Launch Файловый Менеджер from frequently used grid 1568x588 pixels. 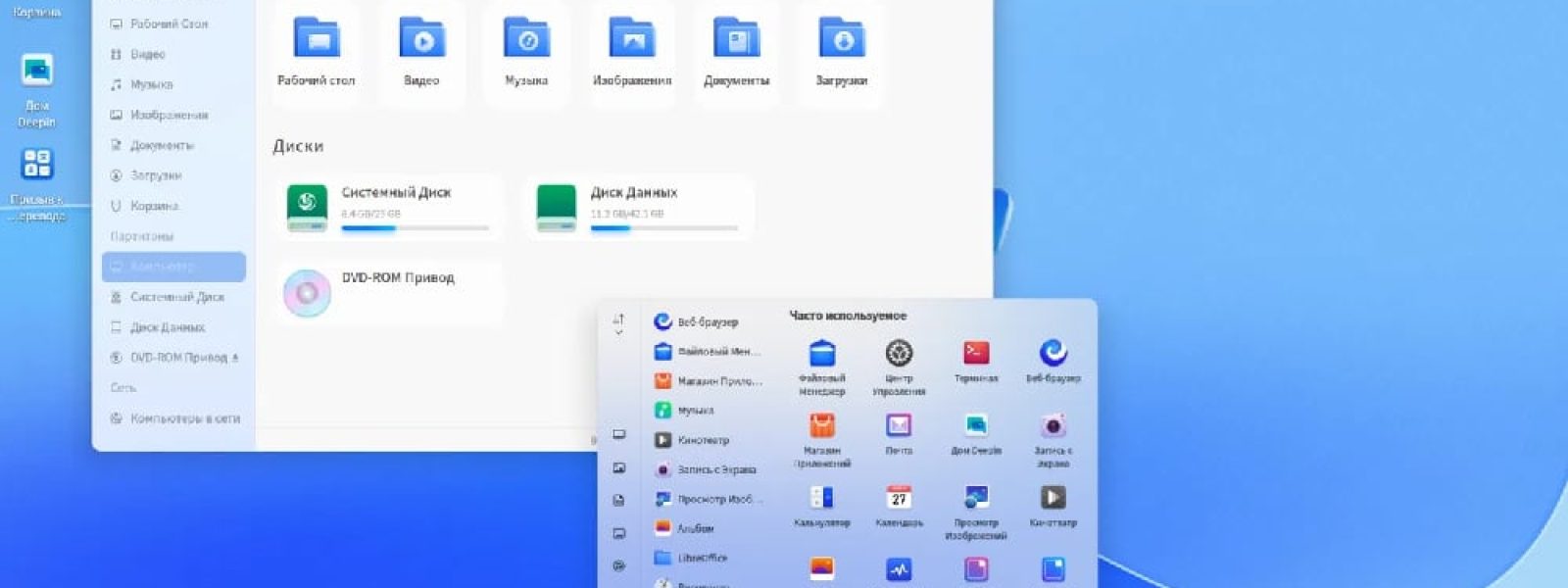(x=821, y=367)
